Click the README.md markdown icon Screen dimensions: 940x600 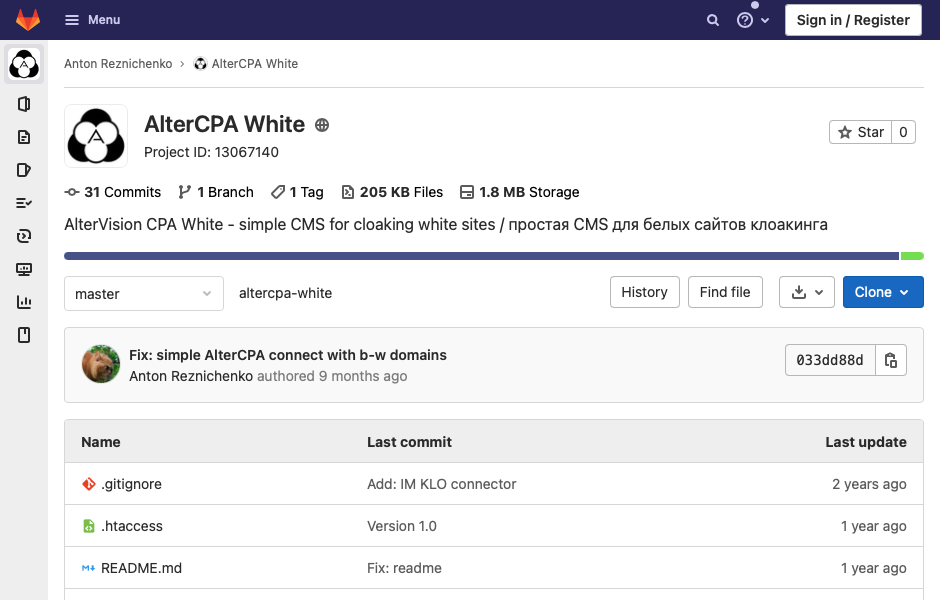(x=88, y=568)
